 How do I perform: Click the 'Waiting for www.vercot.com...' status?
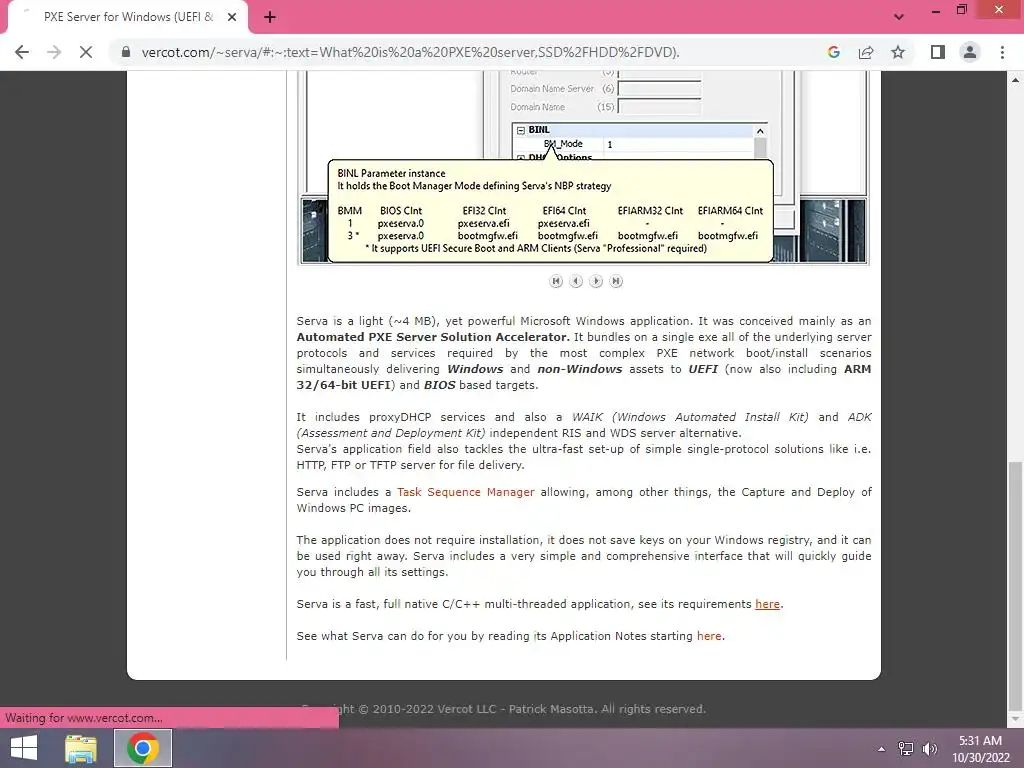point(84,718)
